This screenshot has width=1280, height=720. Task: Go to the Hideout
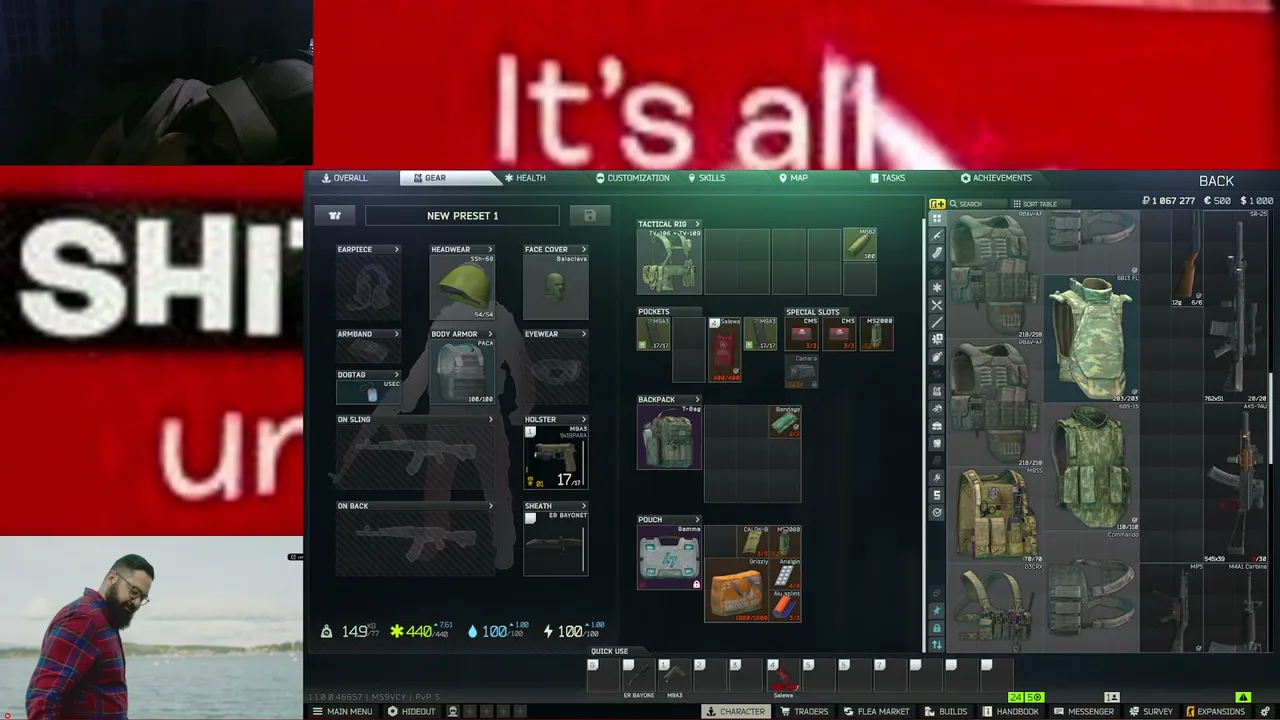[x=411, y=711]
